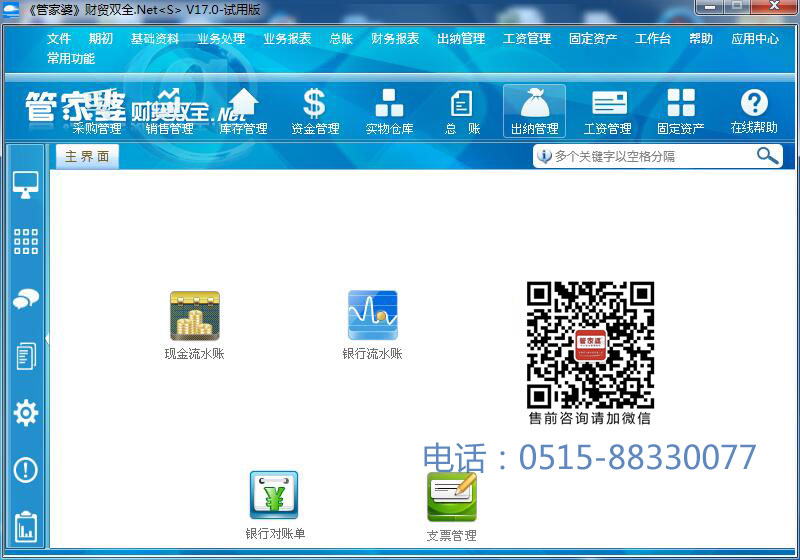Collapse the left sidebar arrow
This screenshot has height=560, width=800.
coord(47,338)
